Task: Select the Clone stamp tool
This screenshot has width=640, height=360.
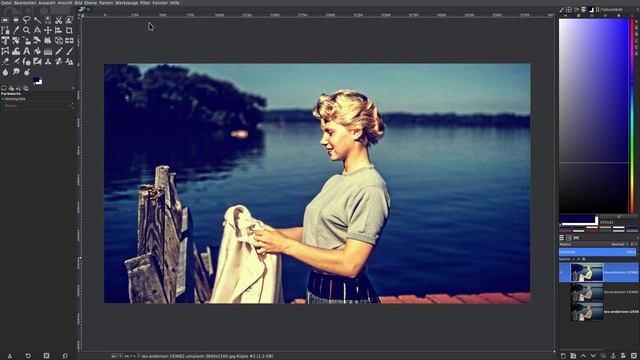Action: (x=48, y=62)
